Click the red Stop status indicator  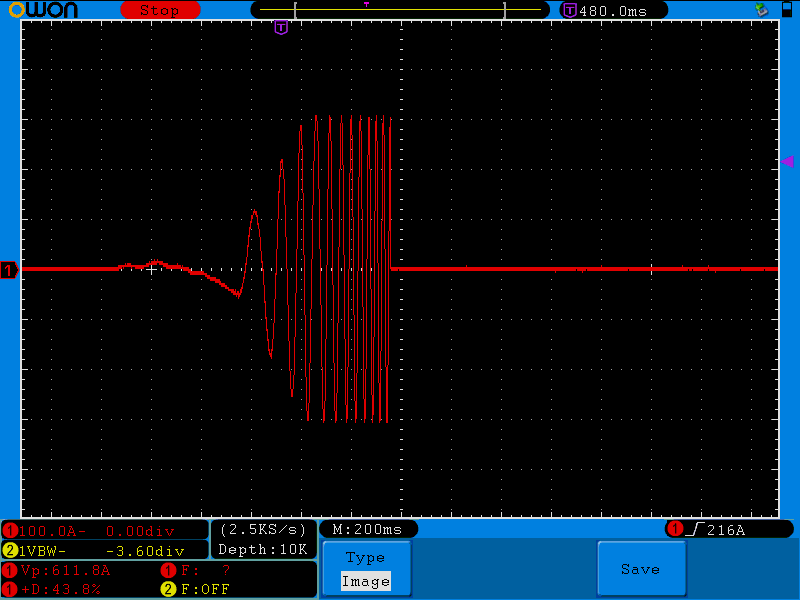[x=159, y=10]
